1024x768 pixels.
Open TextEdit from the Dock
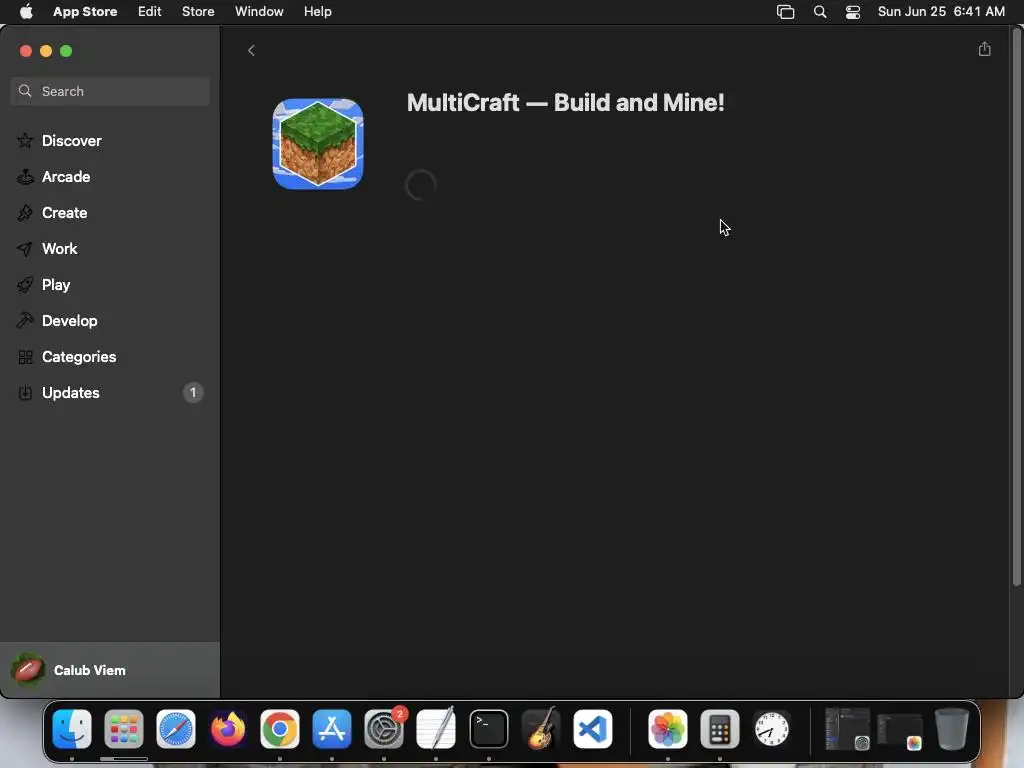(x=436, y=728)
